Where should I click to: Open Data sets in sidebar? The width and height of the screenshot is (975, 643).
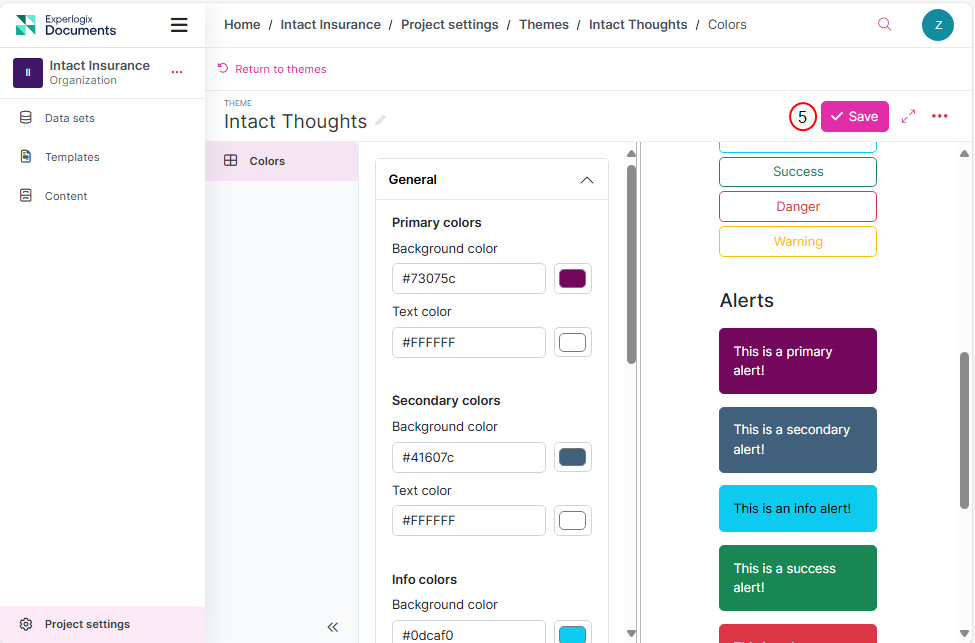pos(69,118)
